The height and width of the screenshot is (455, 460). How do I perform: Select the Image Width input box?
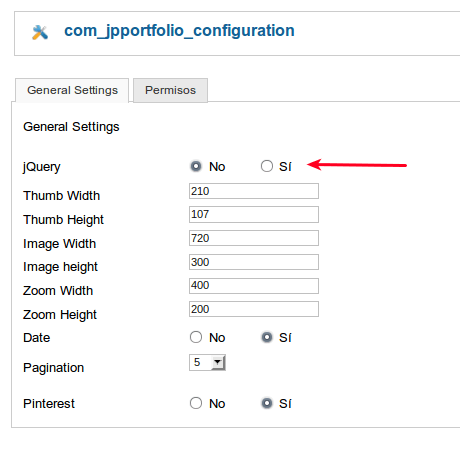[254, 238]
